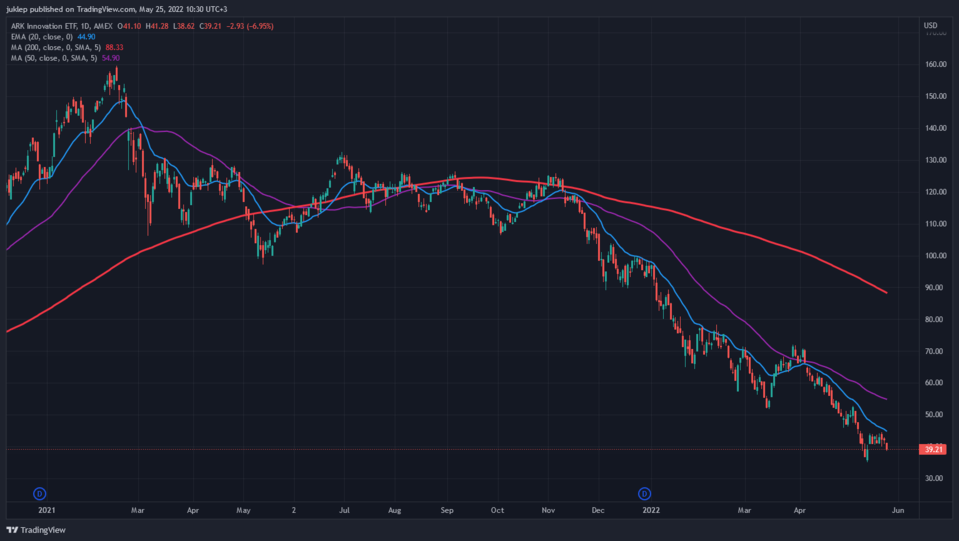Click the Jul label on time axis
959x541 pixels.
click(344, 510)
